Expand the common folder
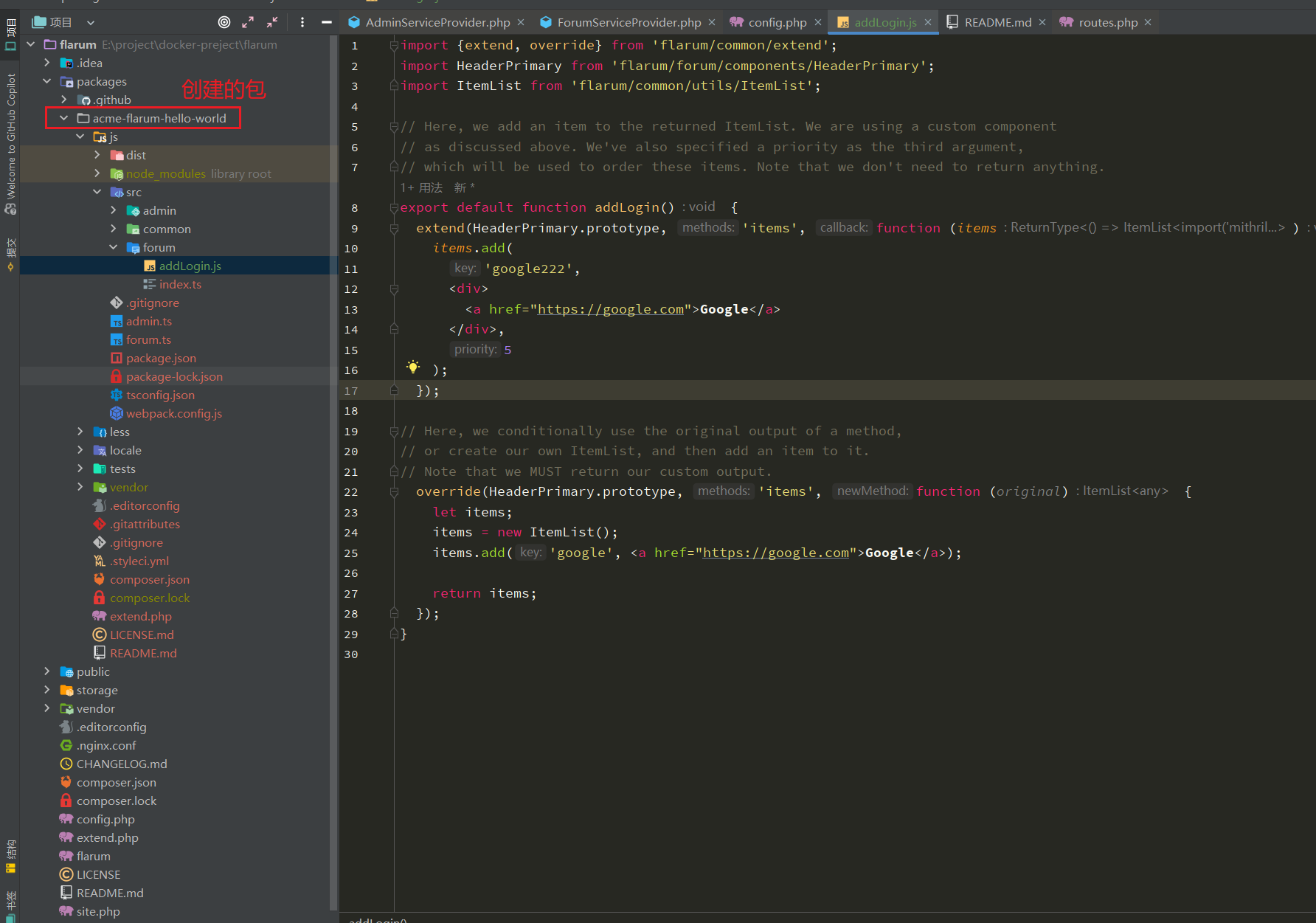Viewport: 1316px width, 923px height. [x=114, y=229]
